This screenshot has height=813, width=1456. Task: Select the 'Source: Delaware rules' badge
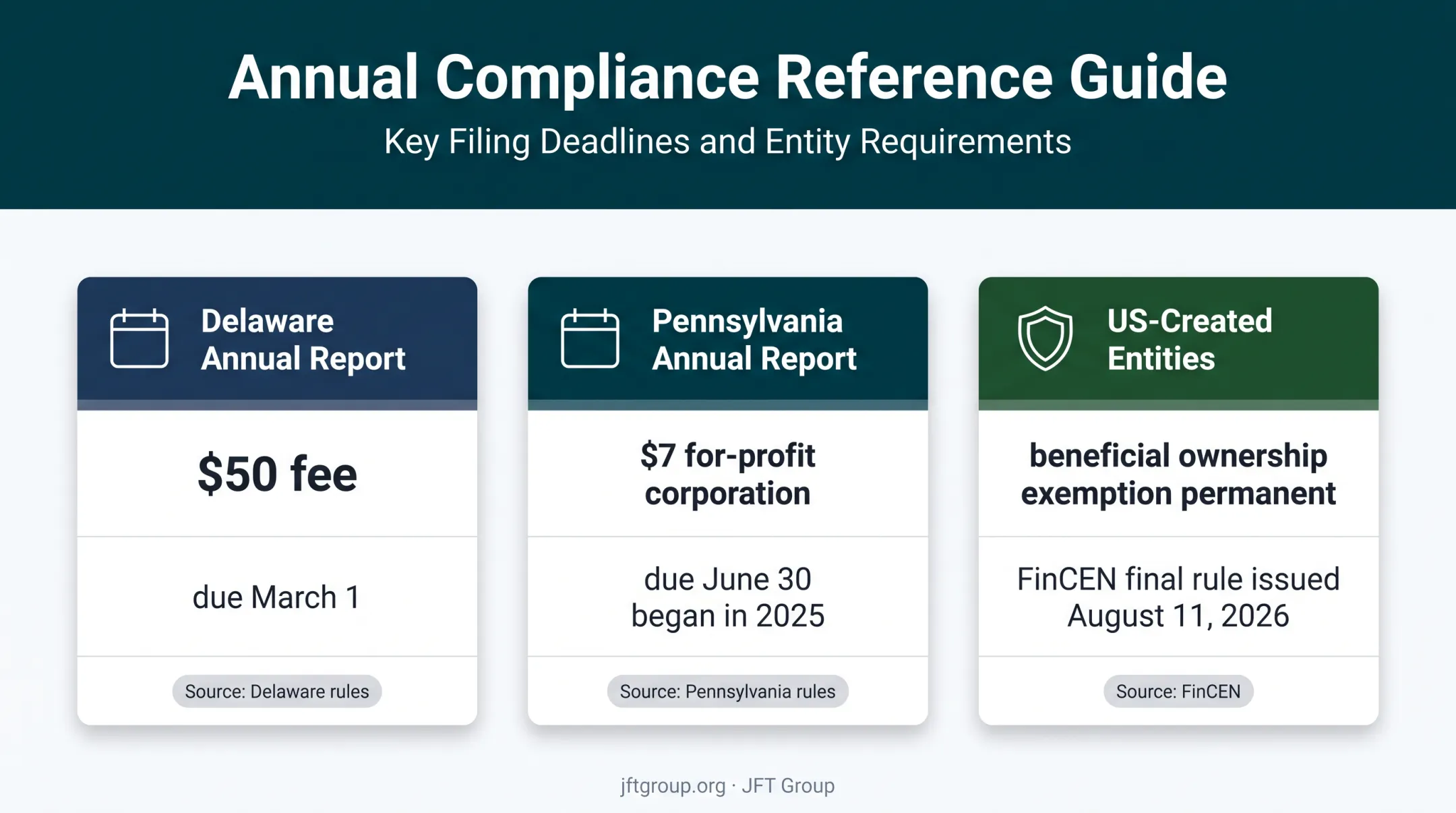(277, 691)
